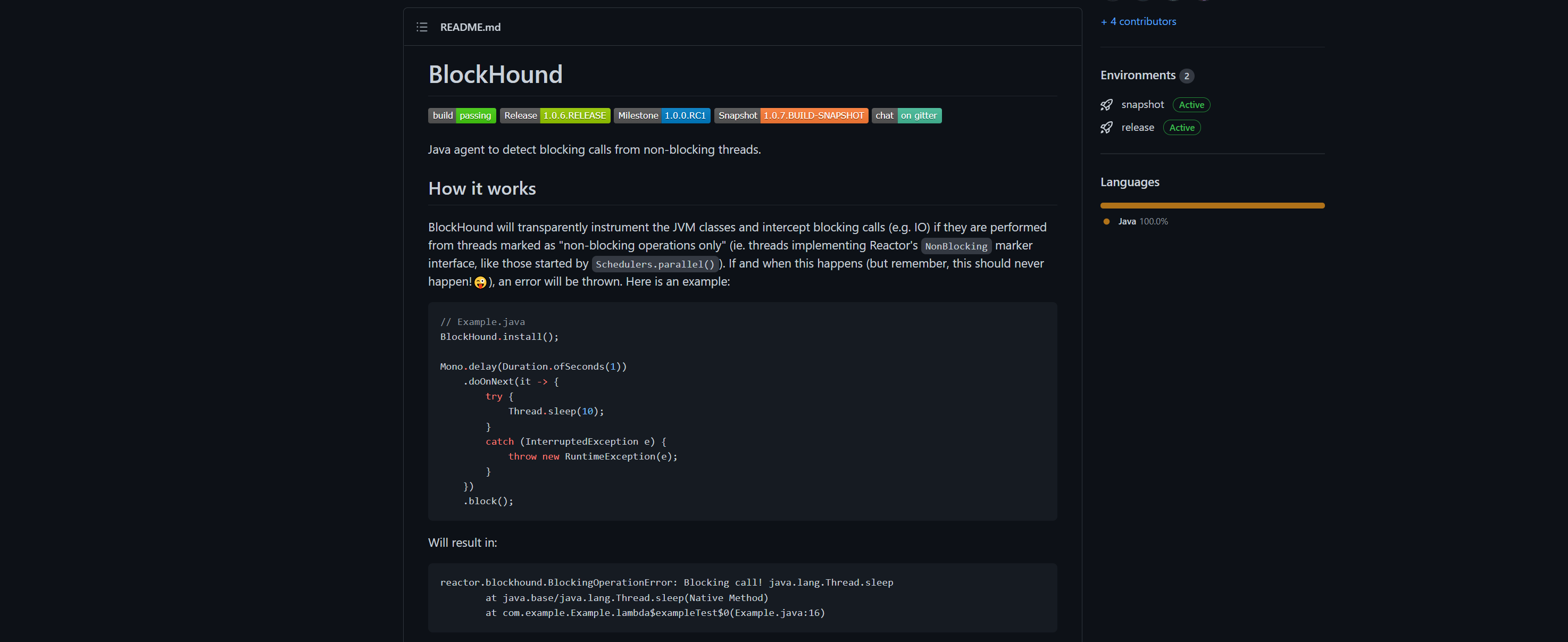
Task: Expand the Languages section panel
Action: click(x=1129, y=182)
